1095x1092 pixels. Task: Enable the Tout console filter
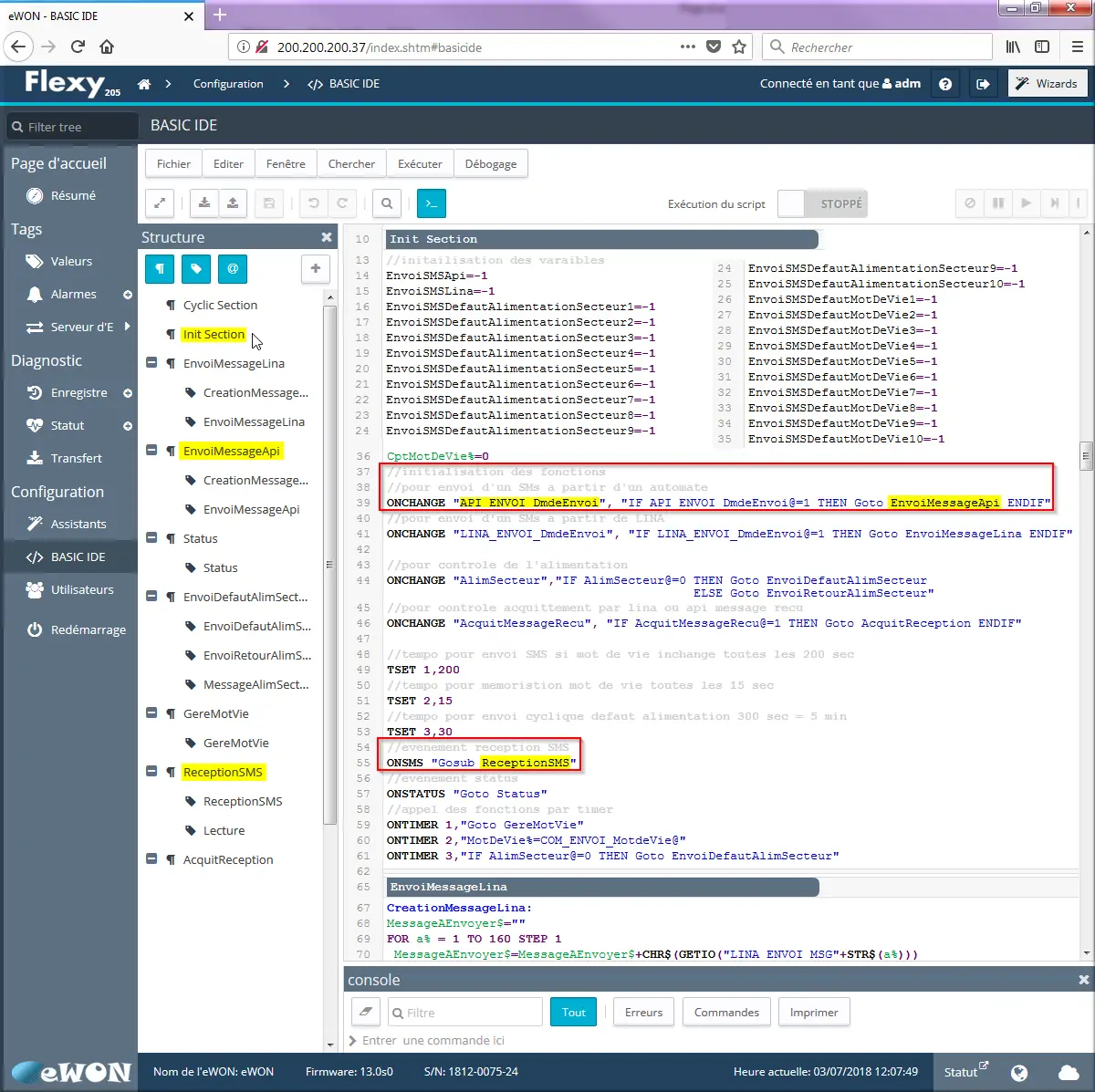click(573, 1013)
